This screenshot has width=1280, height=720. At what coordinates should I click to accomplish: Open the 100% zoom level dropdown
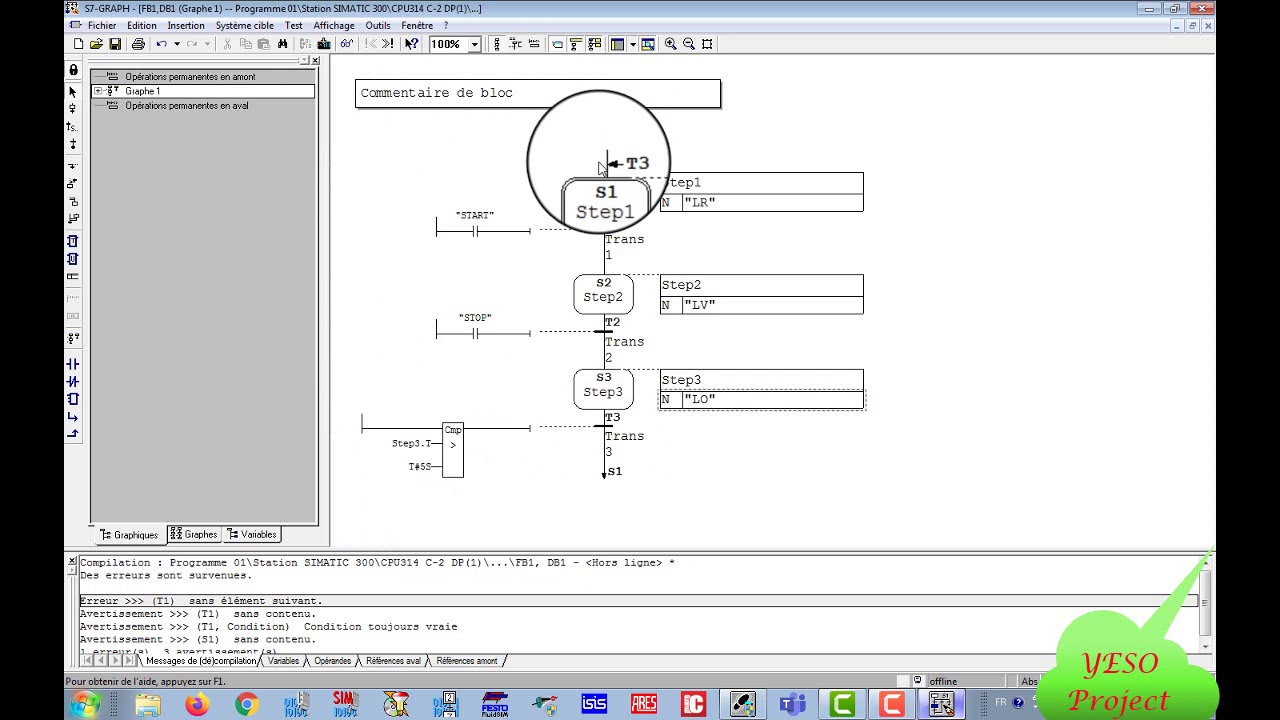click(474, 44)
